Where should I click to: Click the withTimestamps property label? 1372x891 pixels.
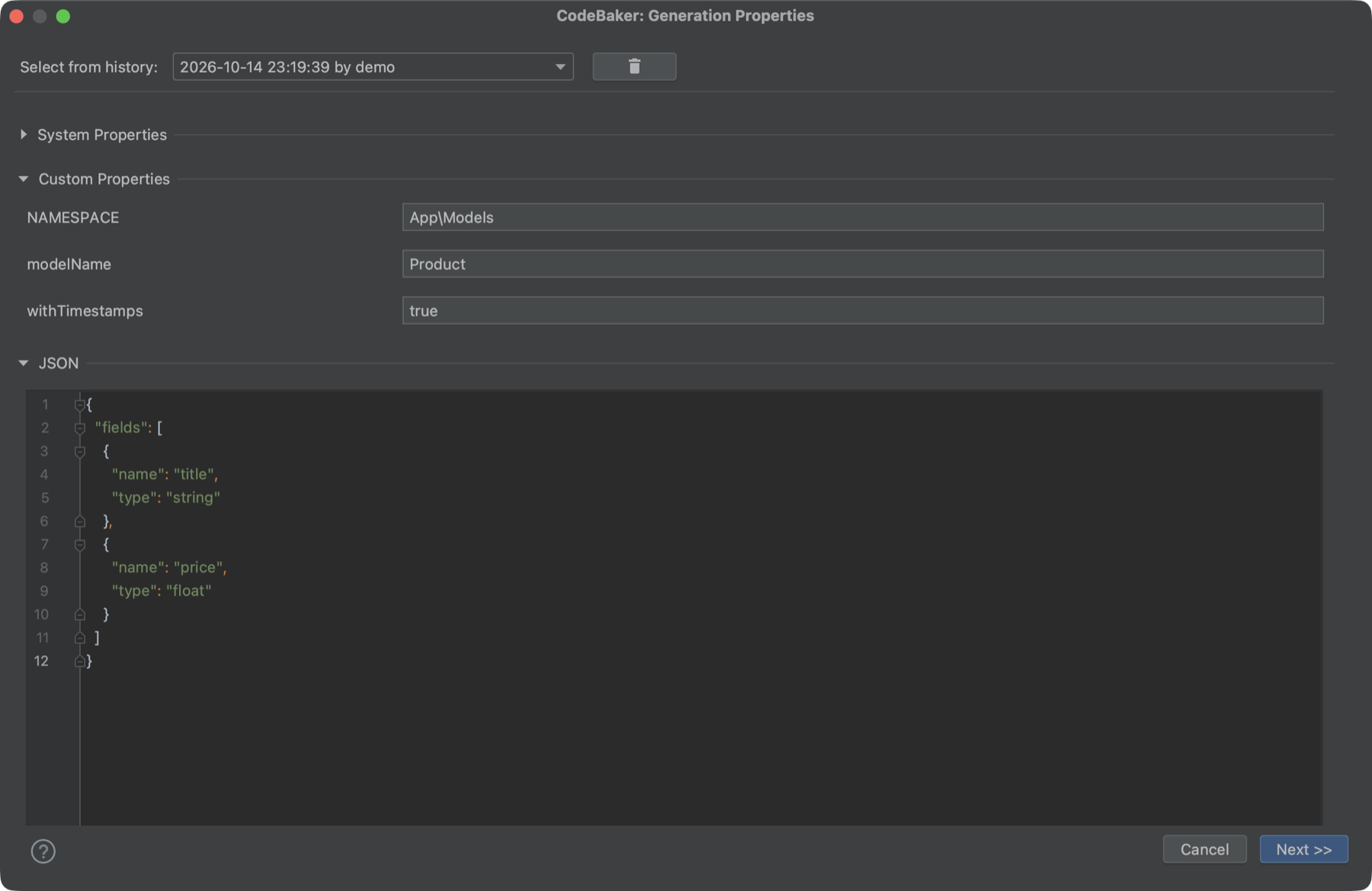pyautogui.click(x=85, y=310)
